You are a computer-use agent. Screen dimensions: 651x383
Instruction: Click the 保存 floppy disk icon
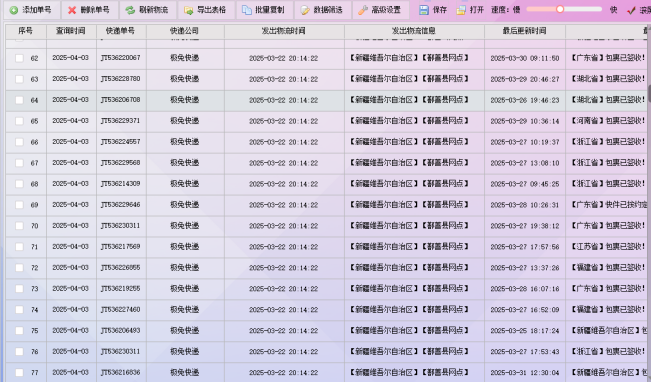pyautogui.click(x=423, y=10)
